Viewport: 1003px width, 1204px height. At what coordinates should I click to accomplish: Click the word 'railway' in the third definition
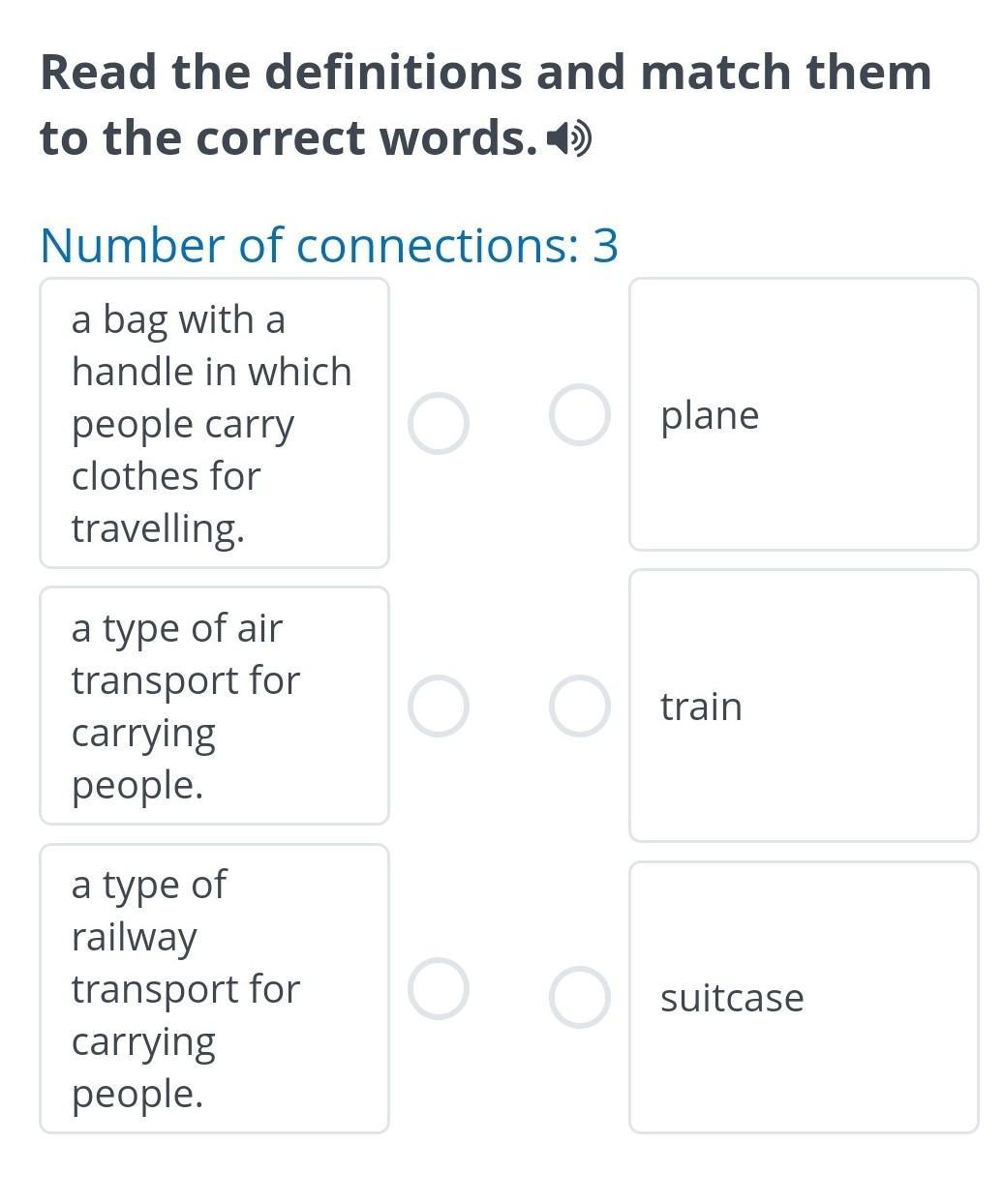(135, 937)
